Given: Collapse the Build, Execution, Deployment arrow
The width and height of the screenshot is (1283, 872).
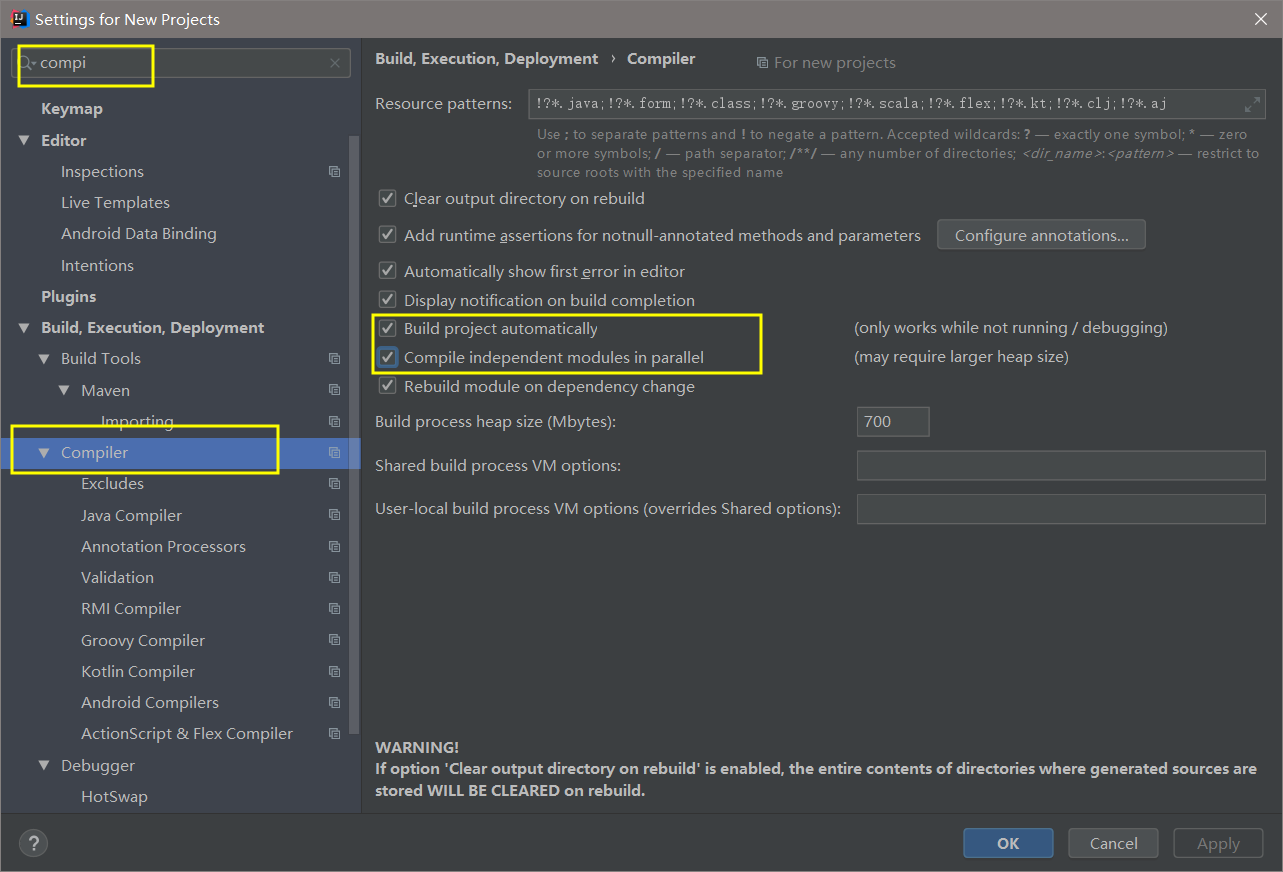Looking at the screenshot, I should pyautogui.click(x=24, y=328).
